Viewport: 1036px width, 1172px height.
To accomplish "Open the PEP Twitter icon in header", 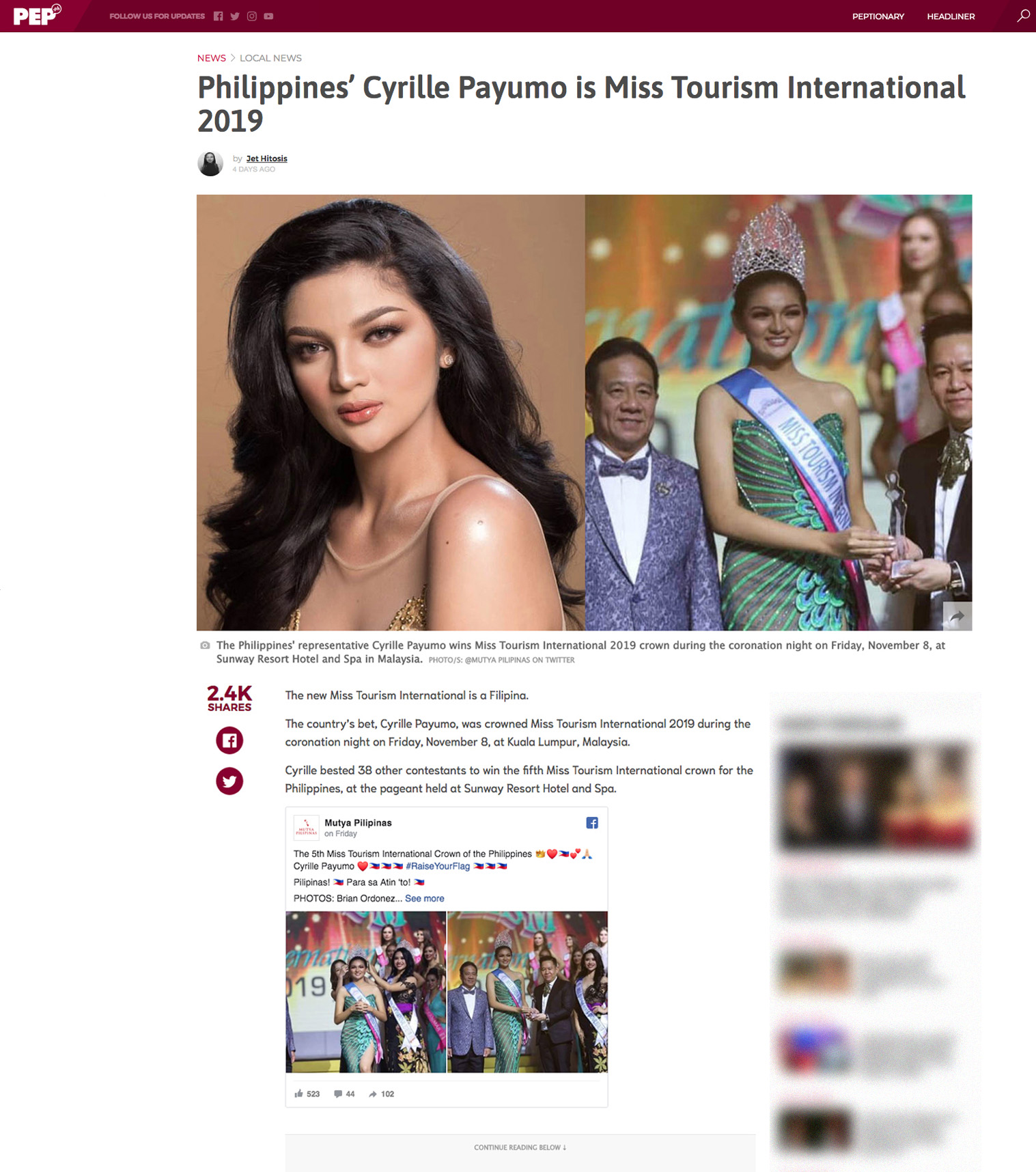I will 235,16.
